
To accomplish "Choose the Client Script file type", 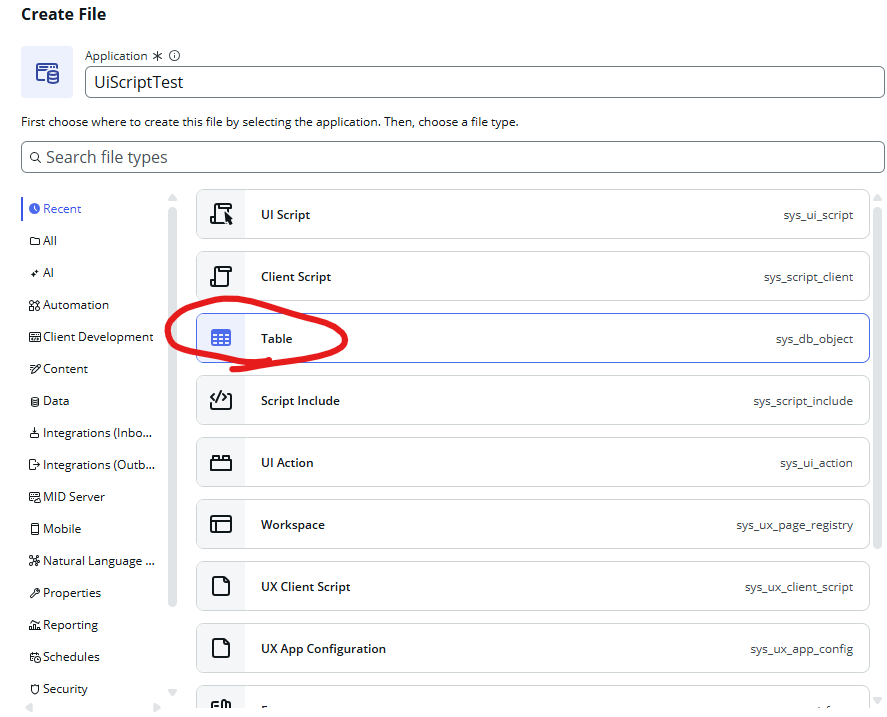I will [x=532, y=277].
